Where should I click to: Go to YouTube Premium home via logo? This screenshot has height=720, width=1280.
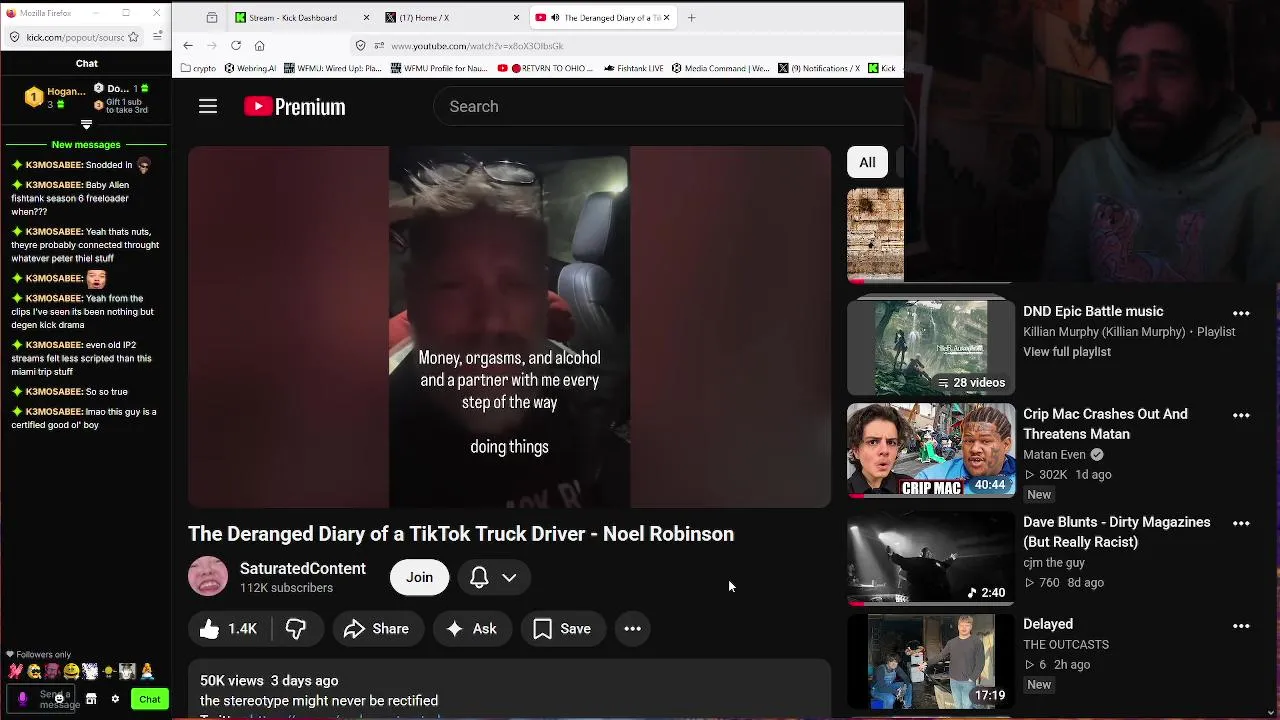pyautogui.click(x=295, y=106)
